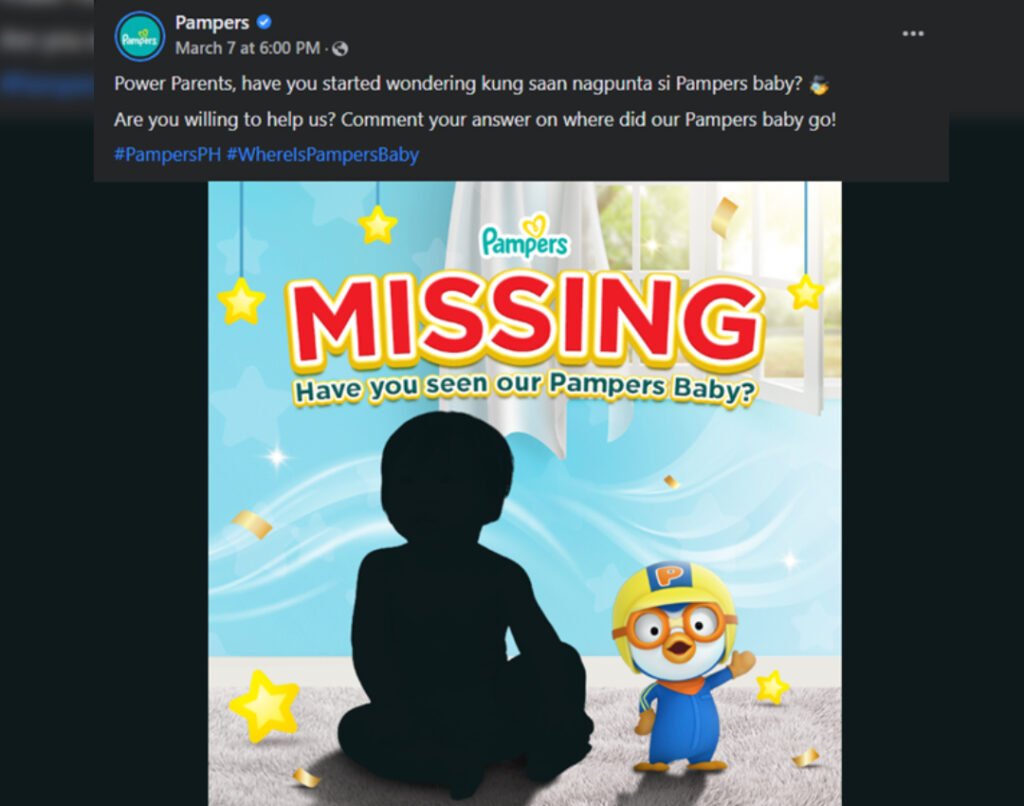
Task: Click the emoji ending the first sentence
Action: (818, 85)
